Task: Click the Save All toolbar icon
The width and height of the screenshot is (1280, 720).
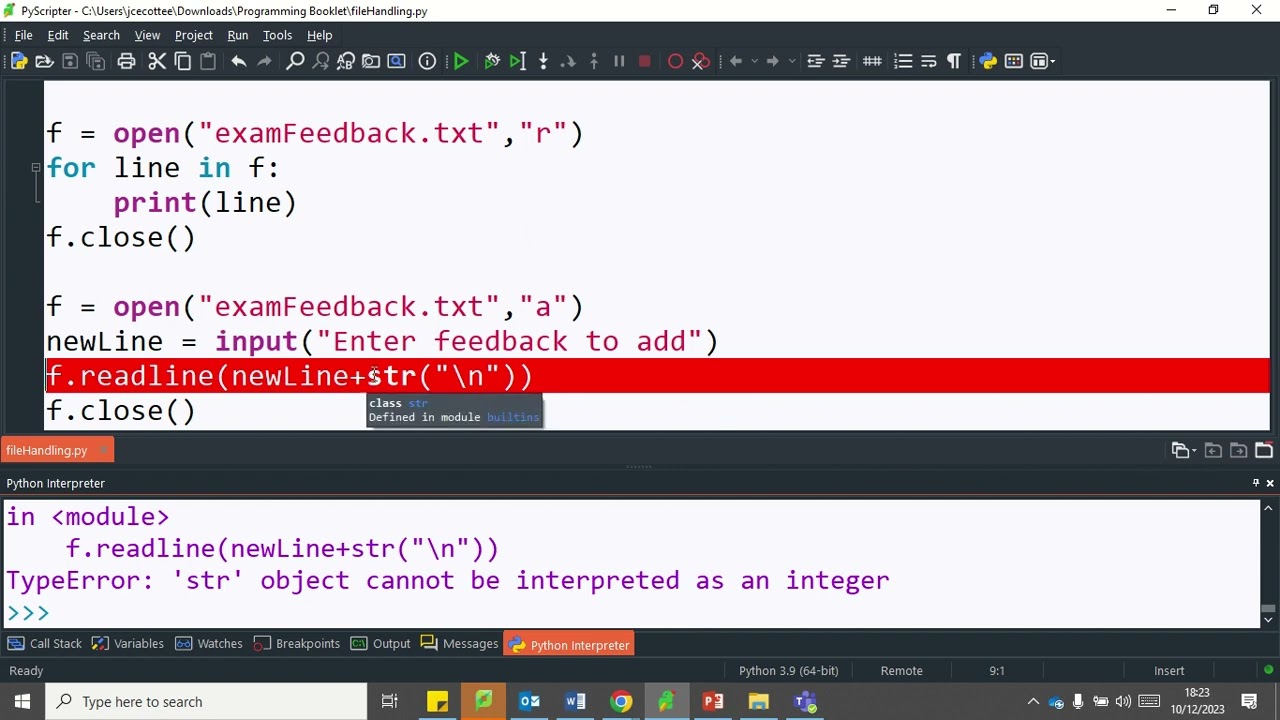Action: point(95,61)
